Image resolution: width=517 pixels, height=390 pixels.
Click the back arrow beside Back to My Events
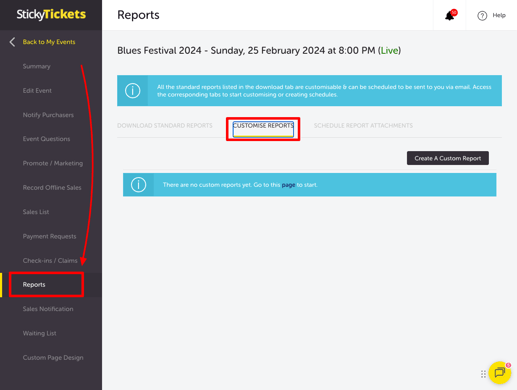click(x=12, y=42)
